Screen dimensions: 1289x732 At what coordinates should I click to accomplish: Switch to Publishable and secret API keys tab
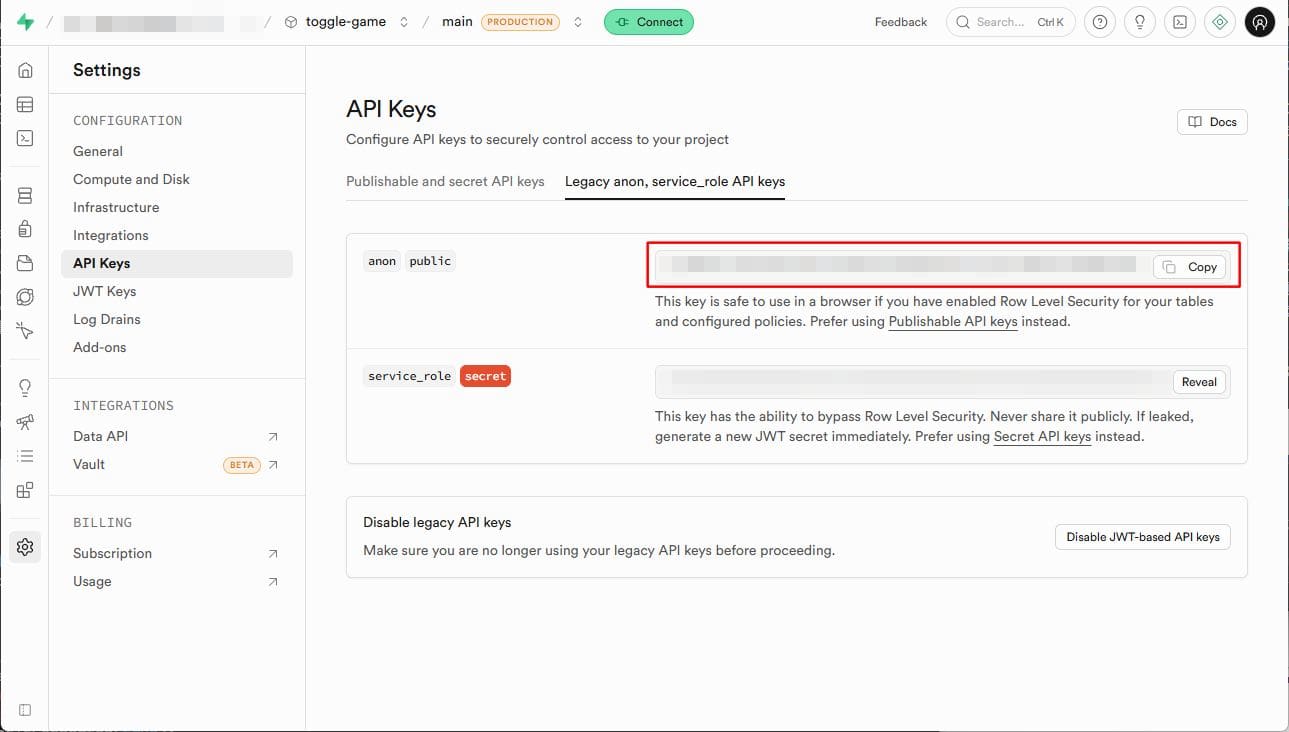(x=445, y=181)
